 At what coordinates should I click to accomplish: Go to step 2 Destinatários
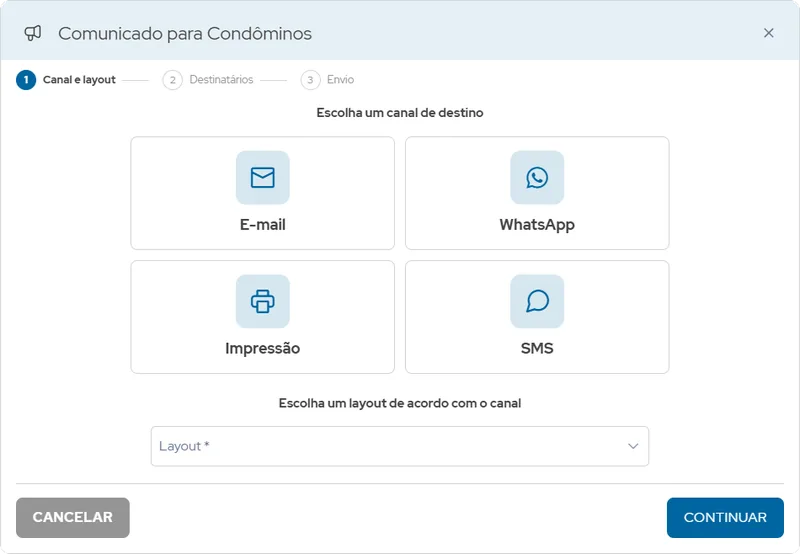(208, 80)
